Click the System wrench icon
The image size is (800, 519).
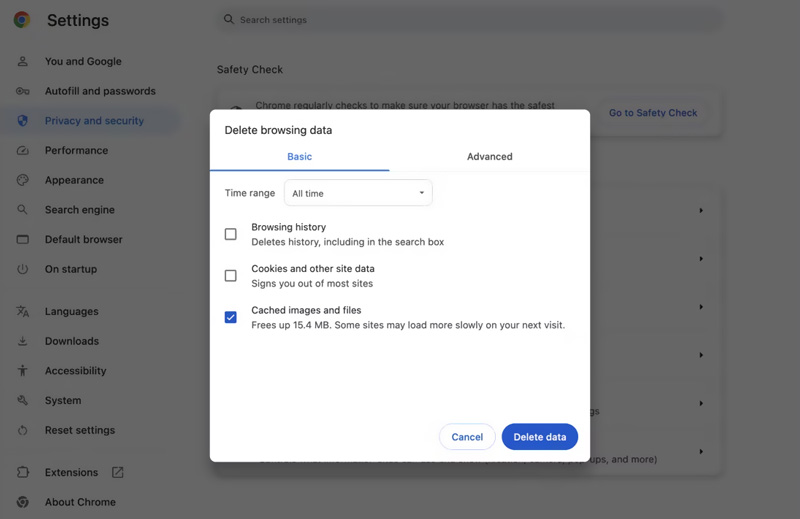22,400
